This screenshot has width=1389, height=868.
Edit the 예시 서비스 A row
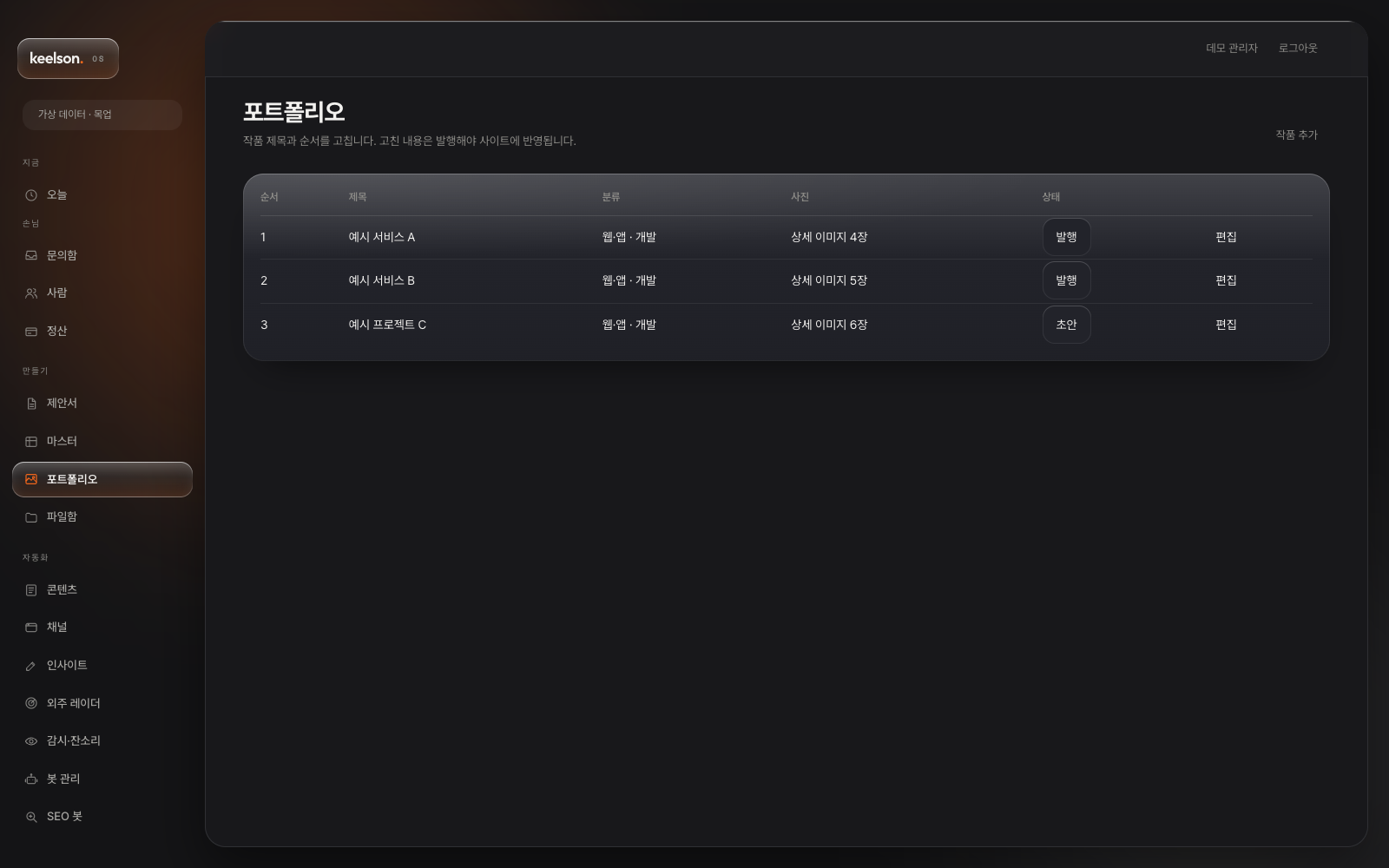click(x=1226, y=237)
